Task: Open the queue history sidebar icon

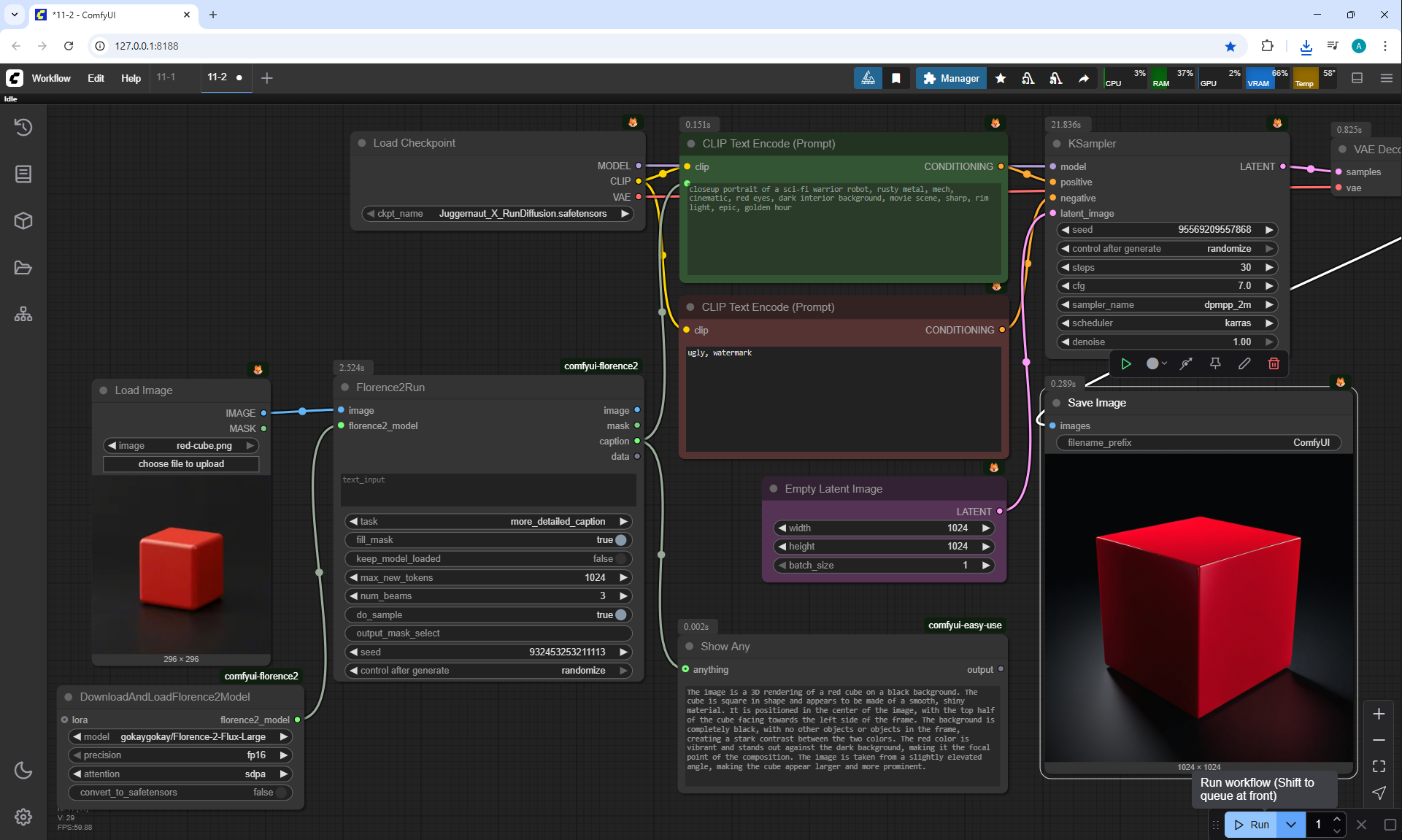Action: coord(23,127)
